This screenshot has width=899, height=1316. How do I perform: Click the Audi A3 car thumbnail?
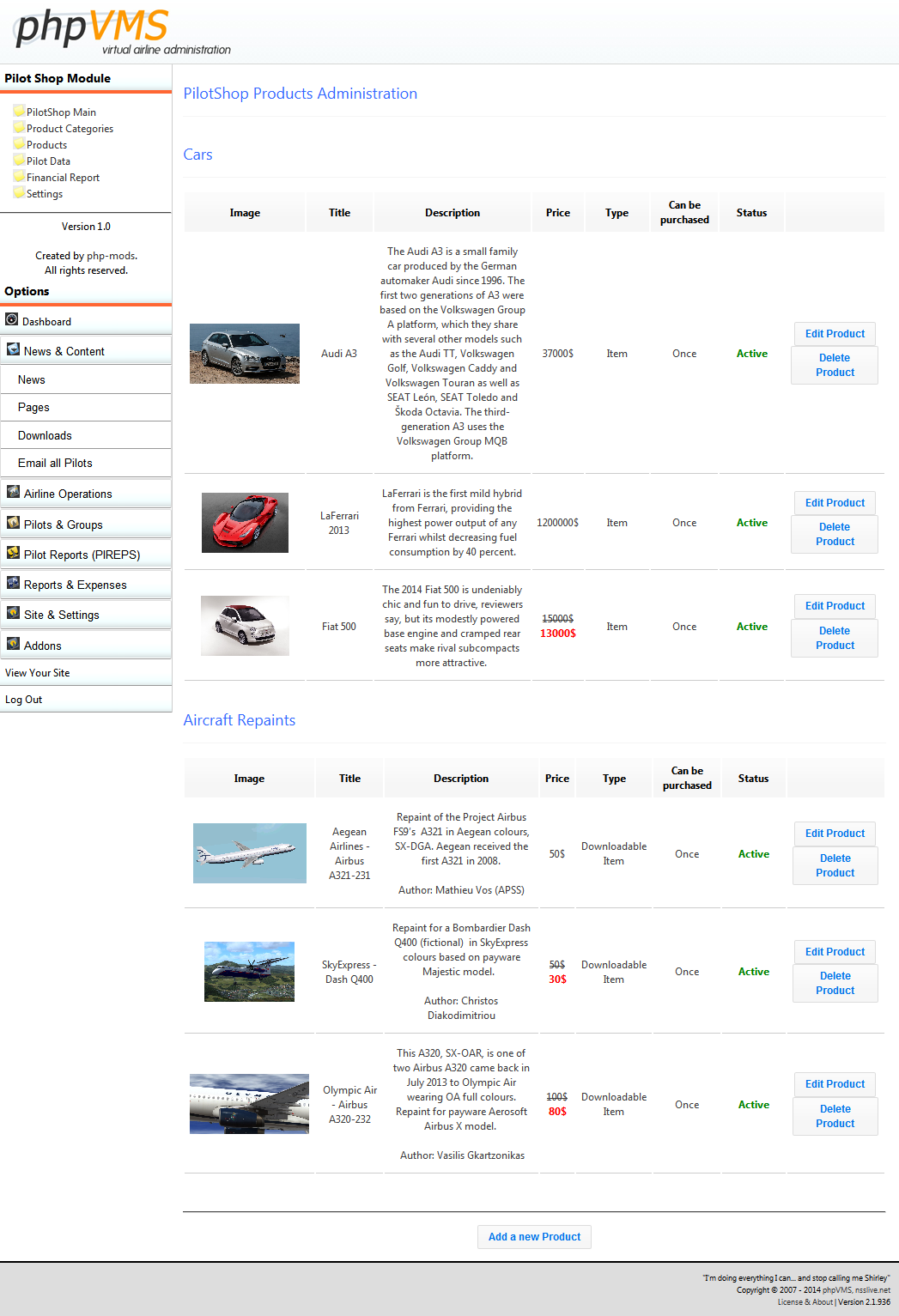point(245,354)
